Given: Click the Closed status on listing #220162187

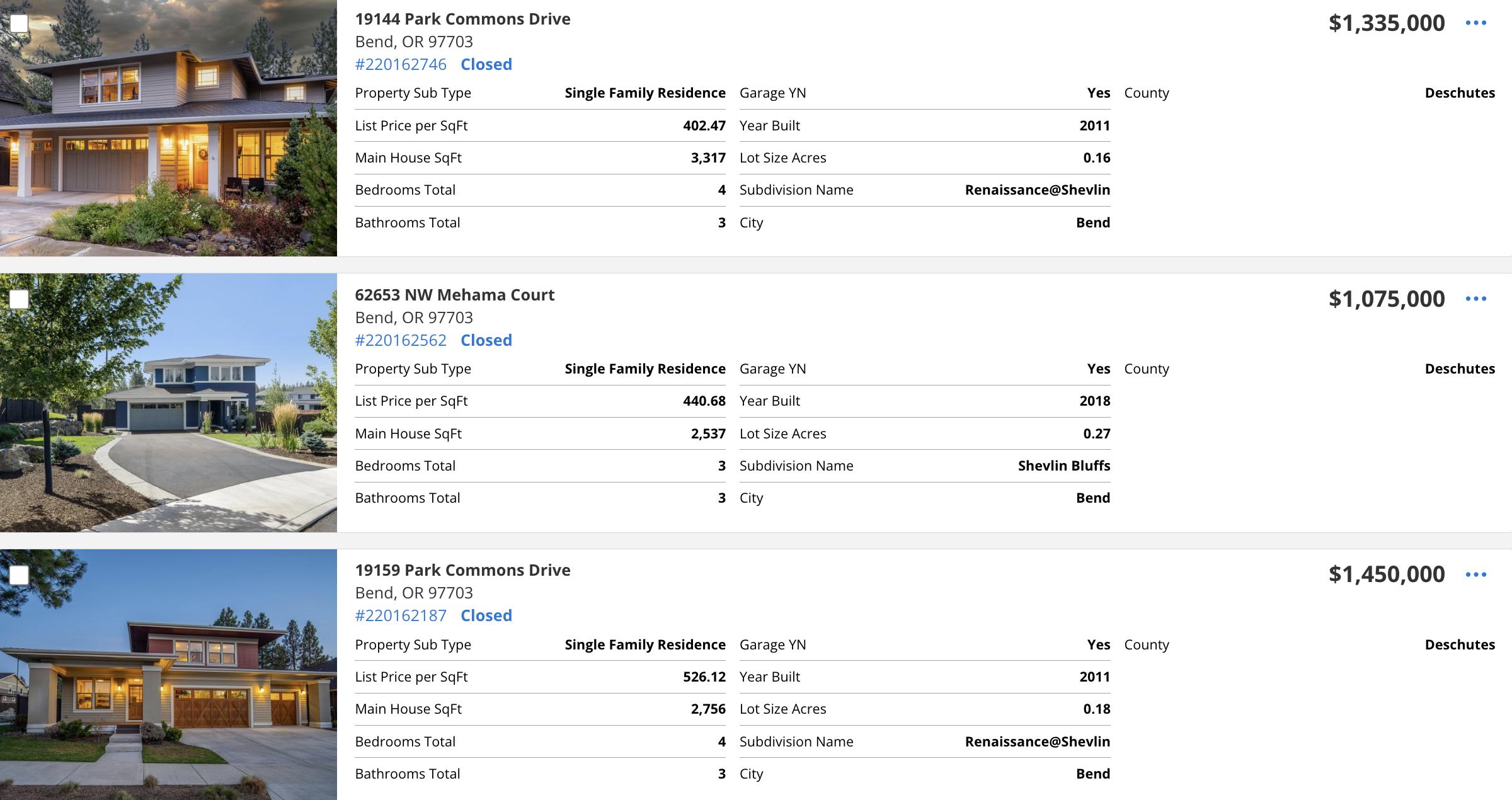Looking at the screenshot, I should click(x=486, y=615).
